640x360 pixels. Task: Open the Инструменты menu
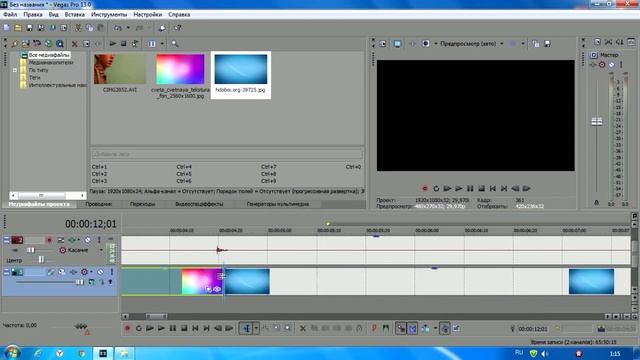tap(109, 14)
